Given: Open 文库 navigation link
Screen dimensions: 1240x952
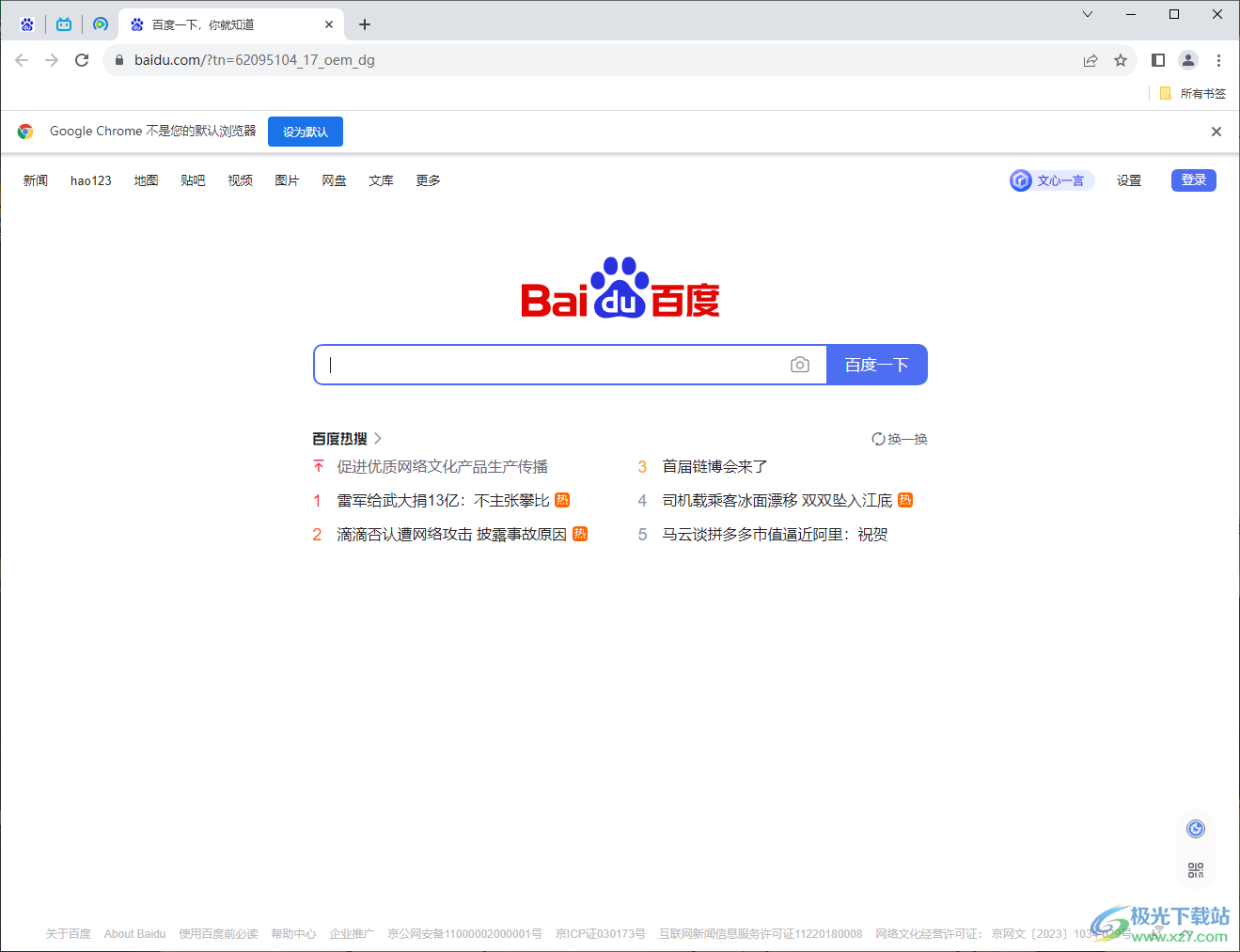Looking at the screenshot, I should pyautogui.click(x=381, y=180).
